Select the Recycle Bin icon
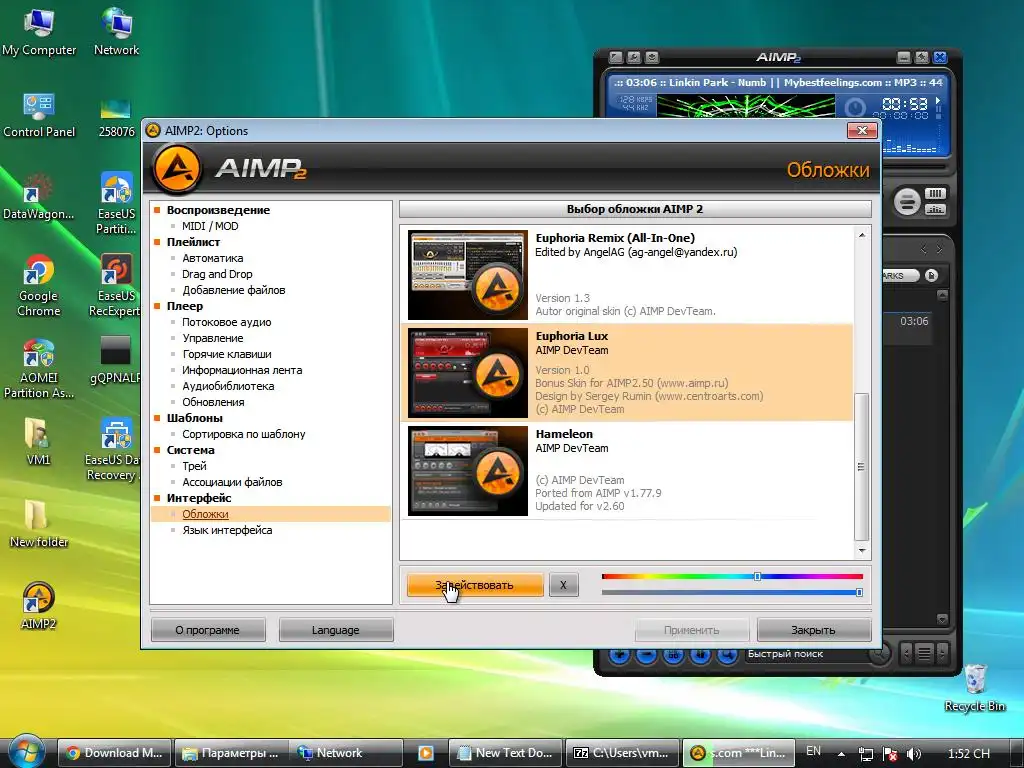Image resolution: width=1024 pixels, height=768 pixels. pos(975,687)
